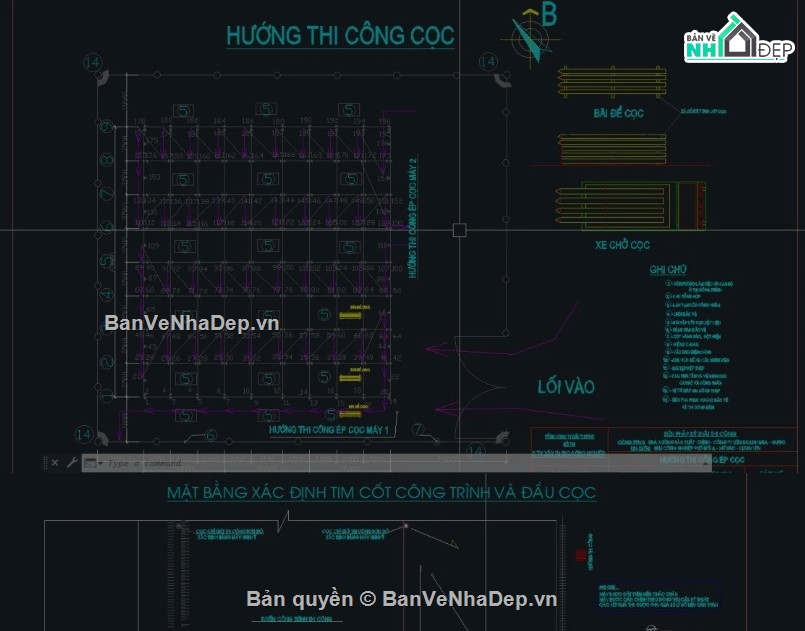This screenshot has height=631, width=805.
Task: Select the 'GHI CHÚ' heading
Action: (667, 270)
